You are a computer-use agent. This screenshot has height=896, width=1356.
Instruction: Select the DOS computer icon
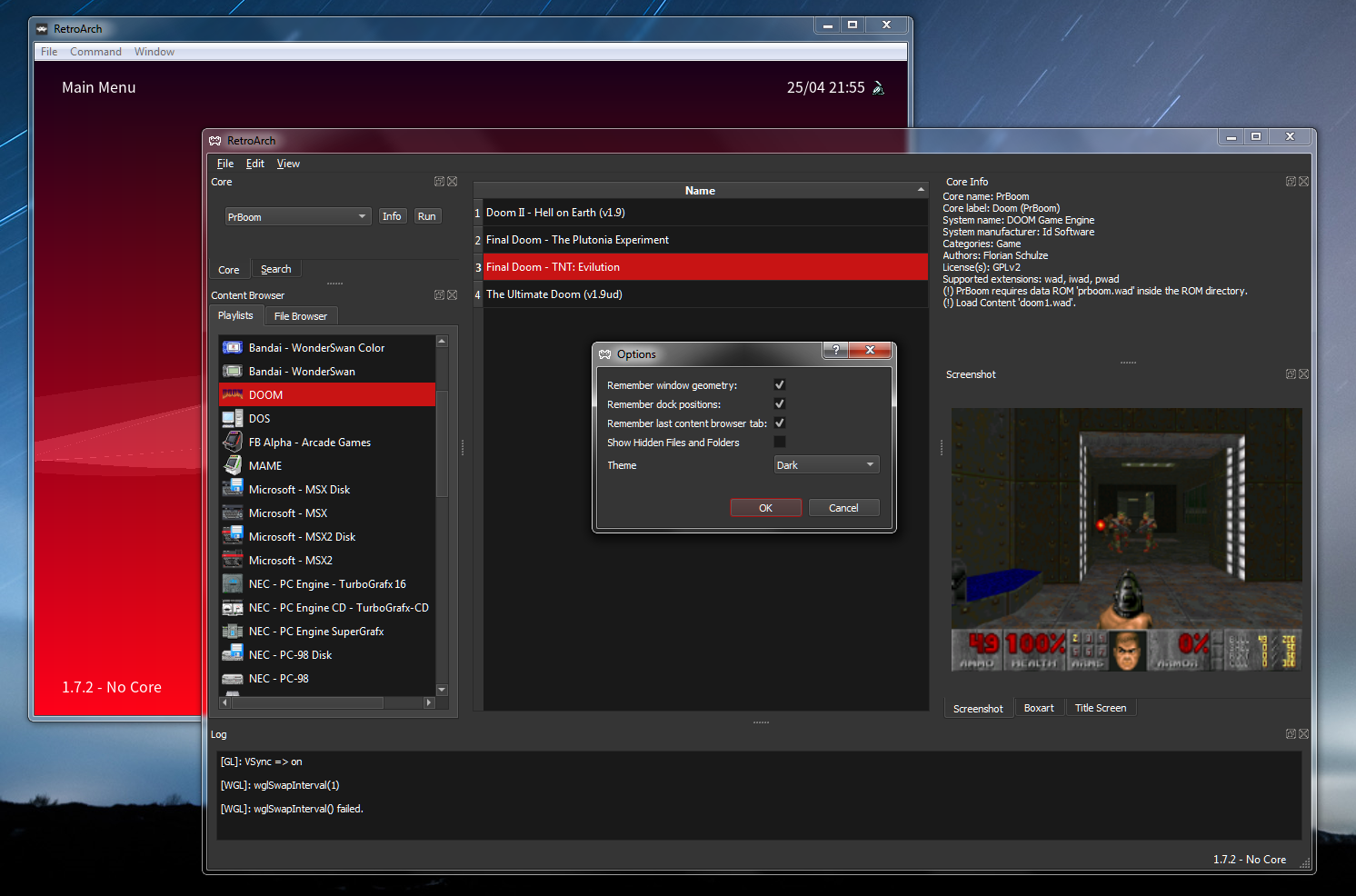click(233, 419)
